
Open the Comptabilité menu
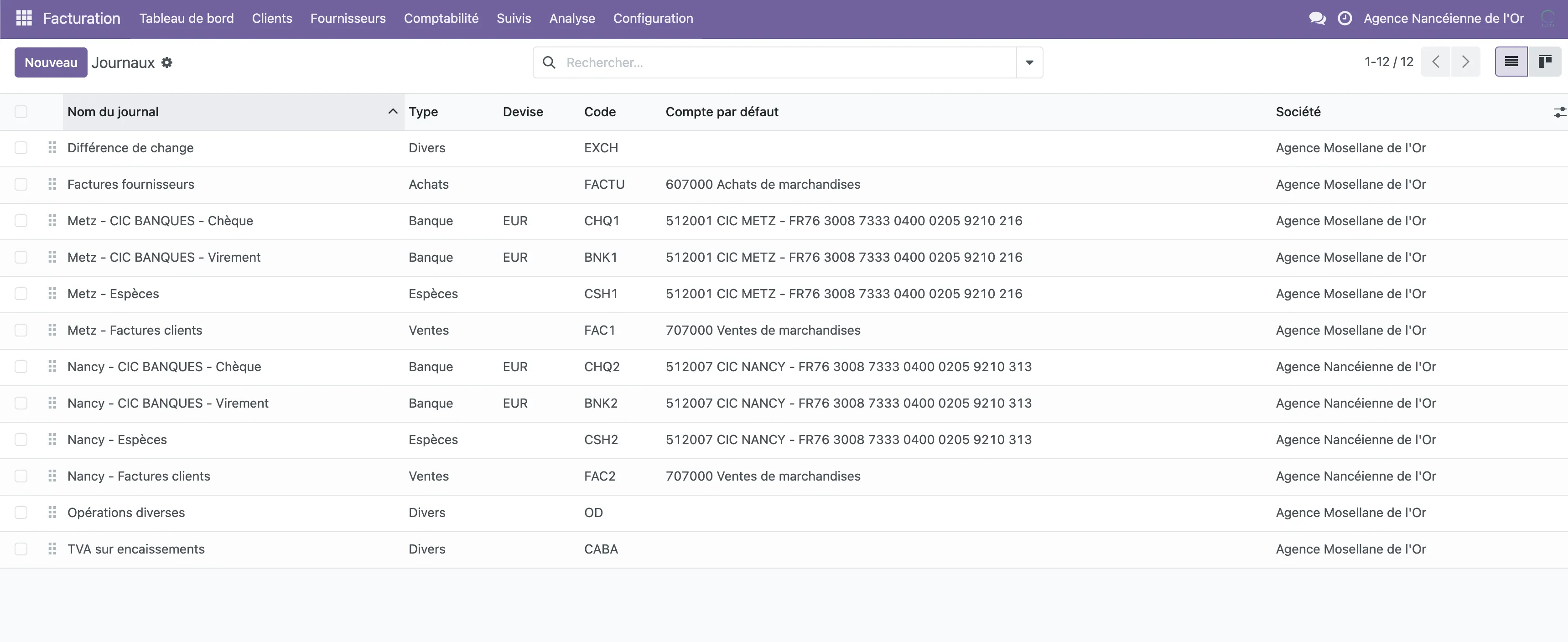pyautogui.click(x=441, y=18)
